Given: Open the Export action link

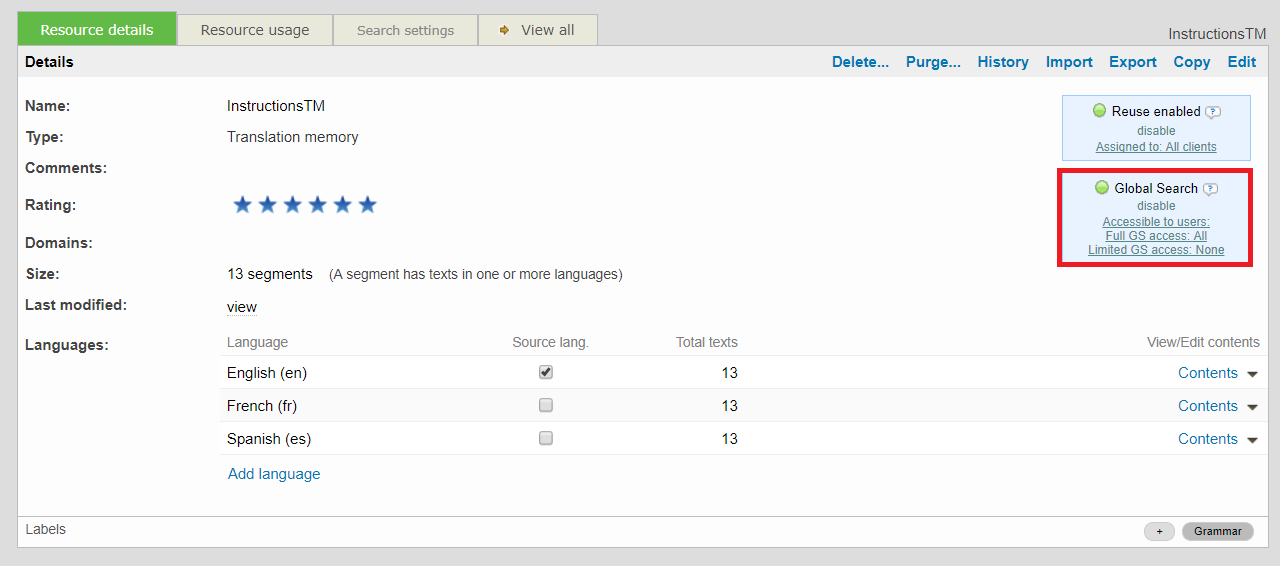Looking at the screenshot, I should pyautogui.click(x=1132, y=62).
